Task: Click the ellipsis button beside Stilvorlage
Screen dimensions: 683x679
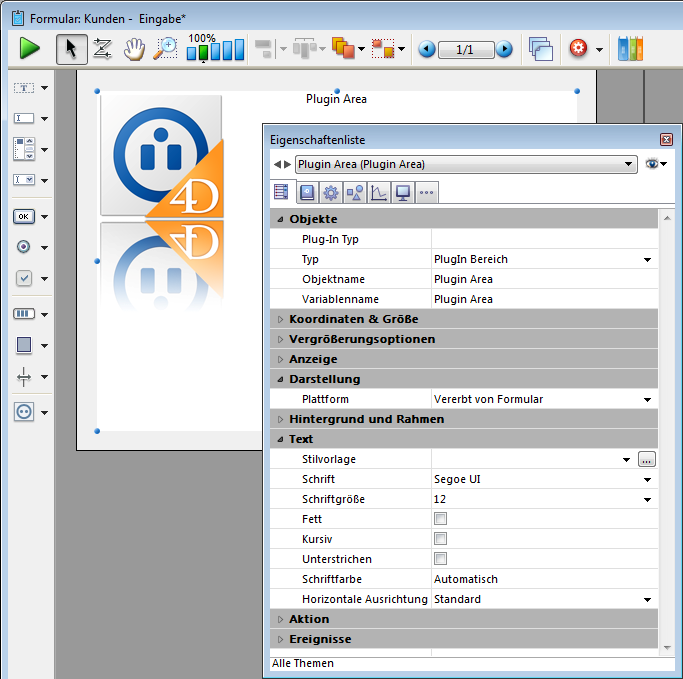Action: click(647, 459)
